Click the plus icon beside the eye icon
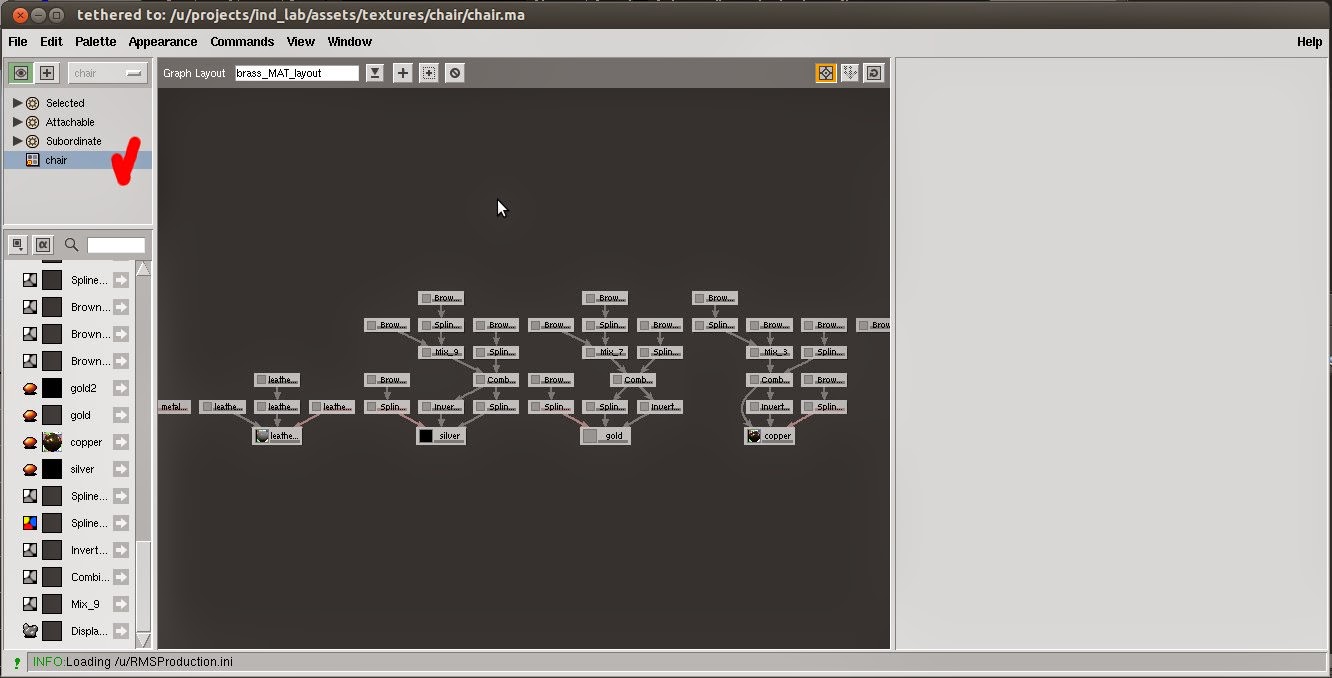The width and height of the screenshot is (1332, 678). pyautogui.click(x=47, y=73)
